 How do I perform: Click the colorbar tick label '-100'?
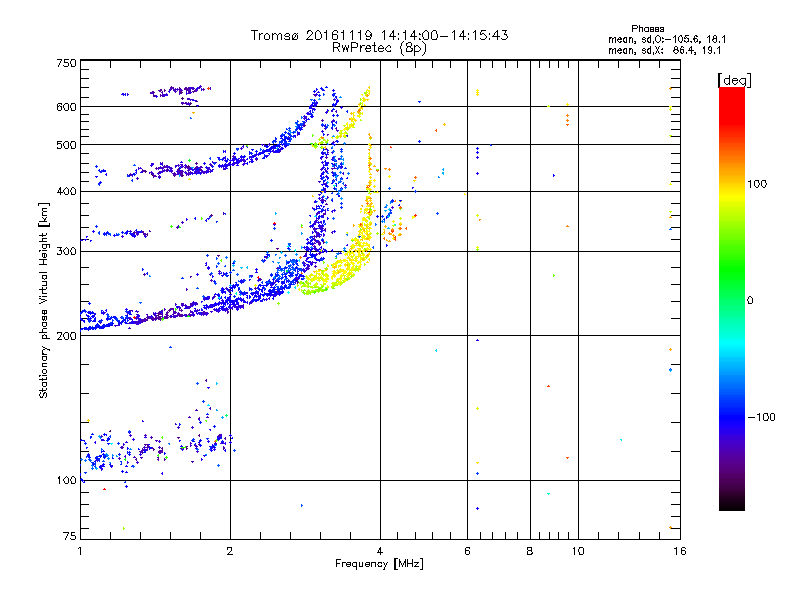(x=761, y=417)
